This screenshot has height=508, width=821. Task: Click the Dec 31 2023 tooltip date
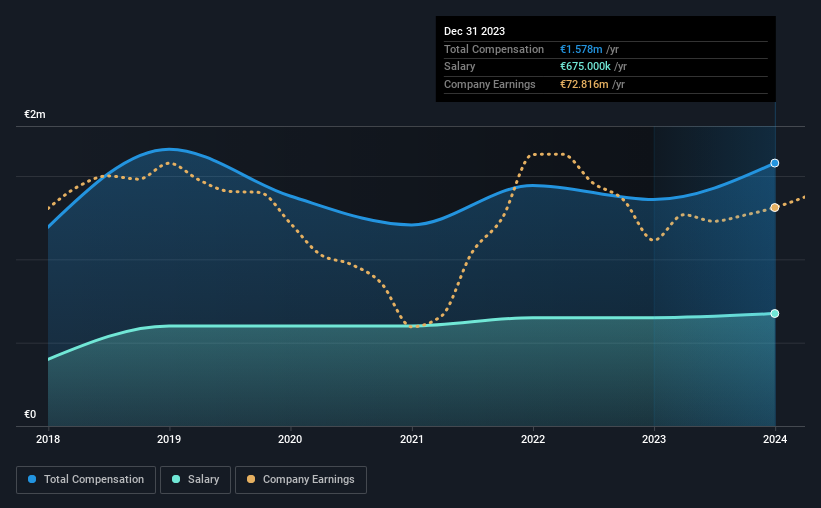[474, 31]
